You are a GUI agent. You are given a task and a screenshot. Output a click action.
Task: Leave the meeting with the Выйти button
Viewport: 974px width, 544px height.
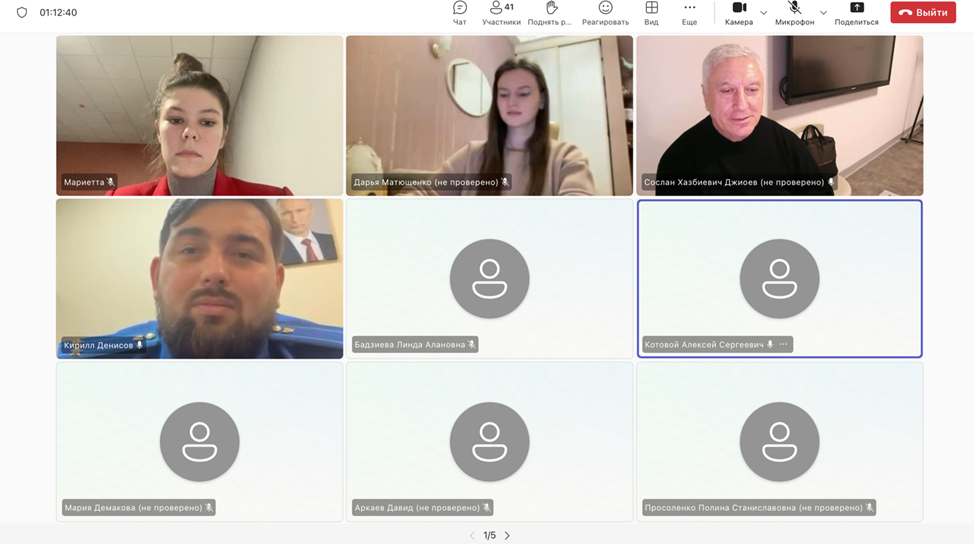(922, 13)
